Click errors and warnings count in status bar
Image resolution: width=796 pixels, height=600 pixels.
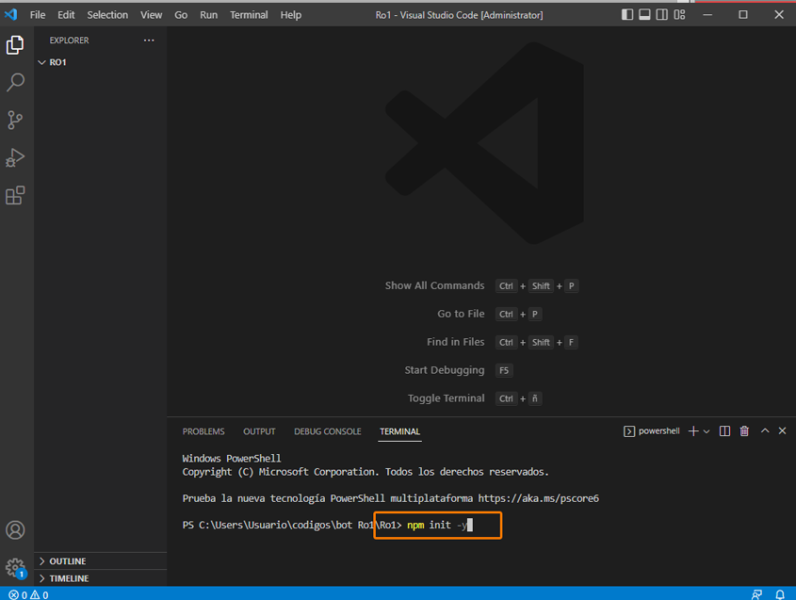[28, 594]
